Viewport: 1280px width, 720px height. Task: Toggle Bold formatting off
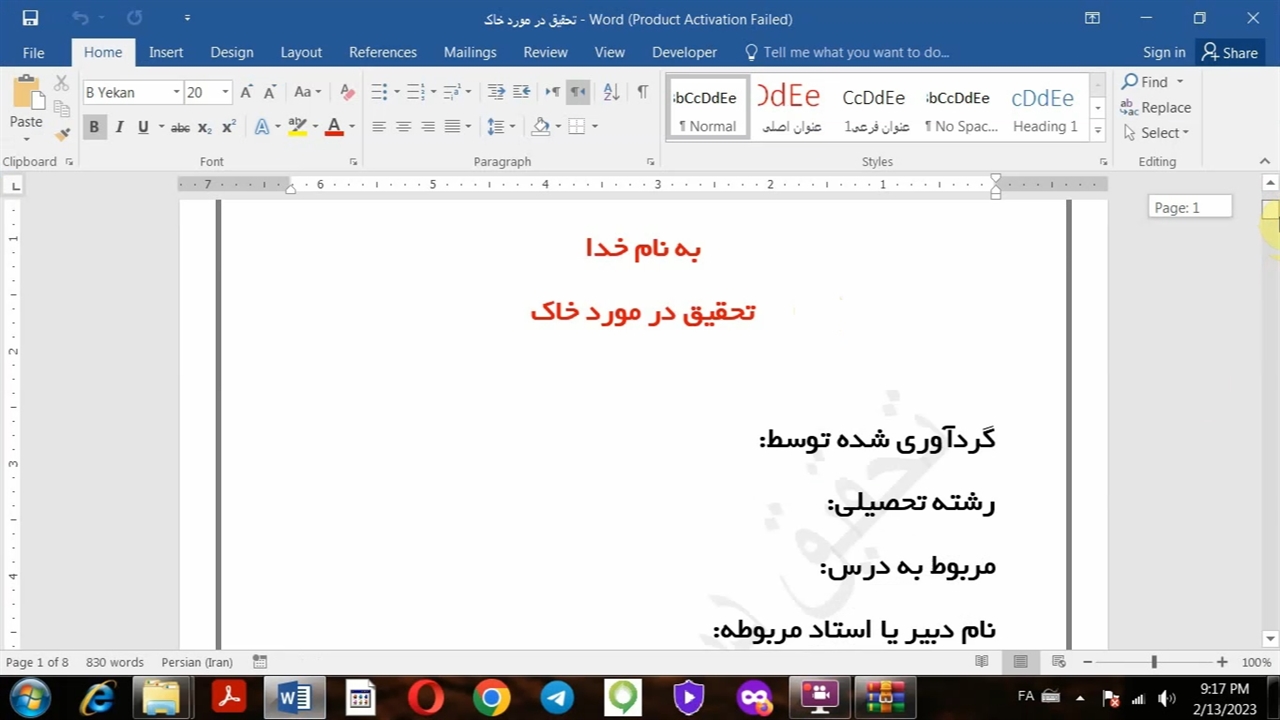94,127
